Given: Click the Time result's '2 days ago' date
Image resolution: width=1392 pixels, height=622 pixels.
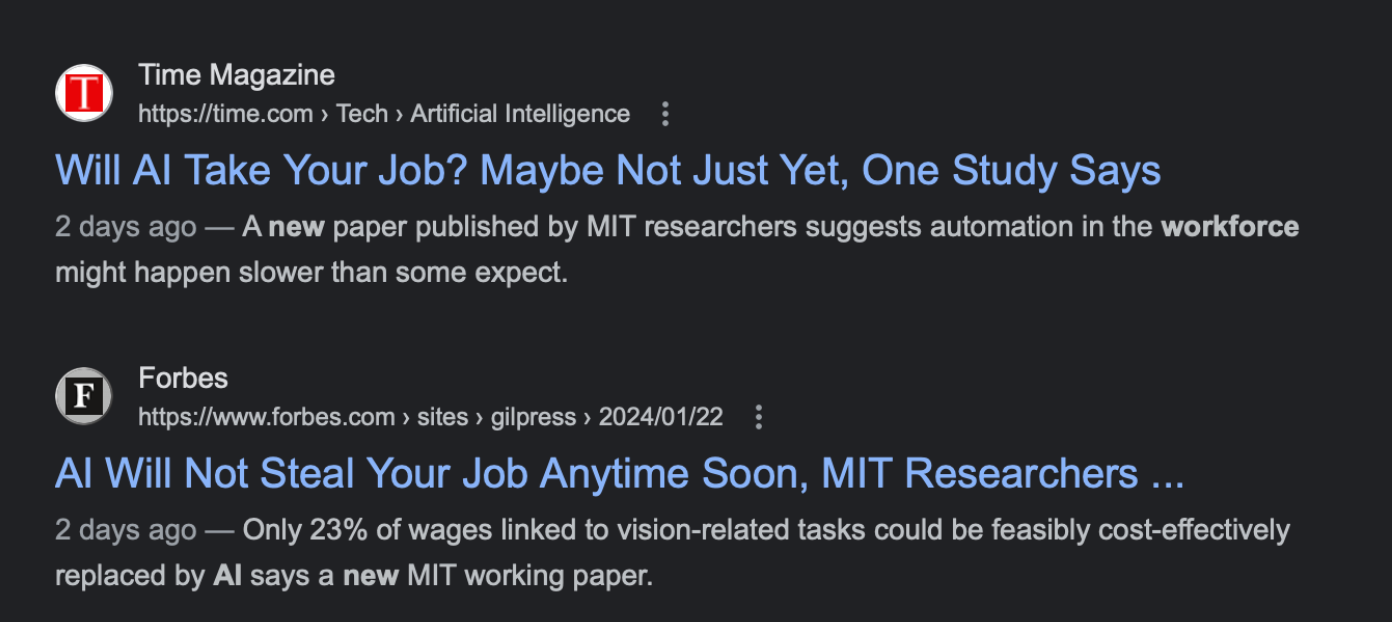Looking at the screenshot, I should [x=125, y=227].
